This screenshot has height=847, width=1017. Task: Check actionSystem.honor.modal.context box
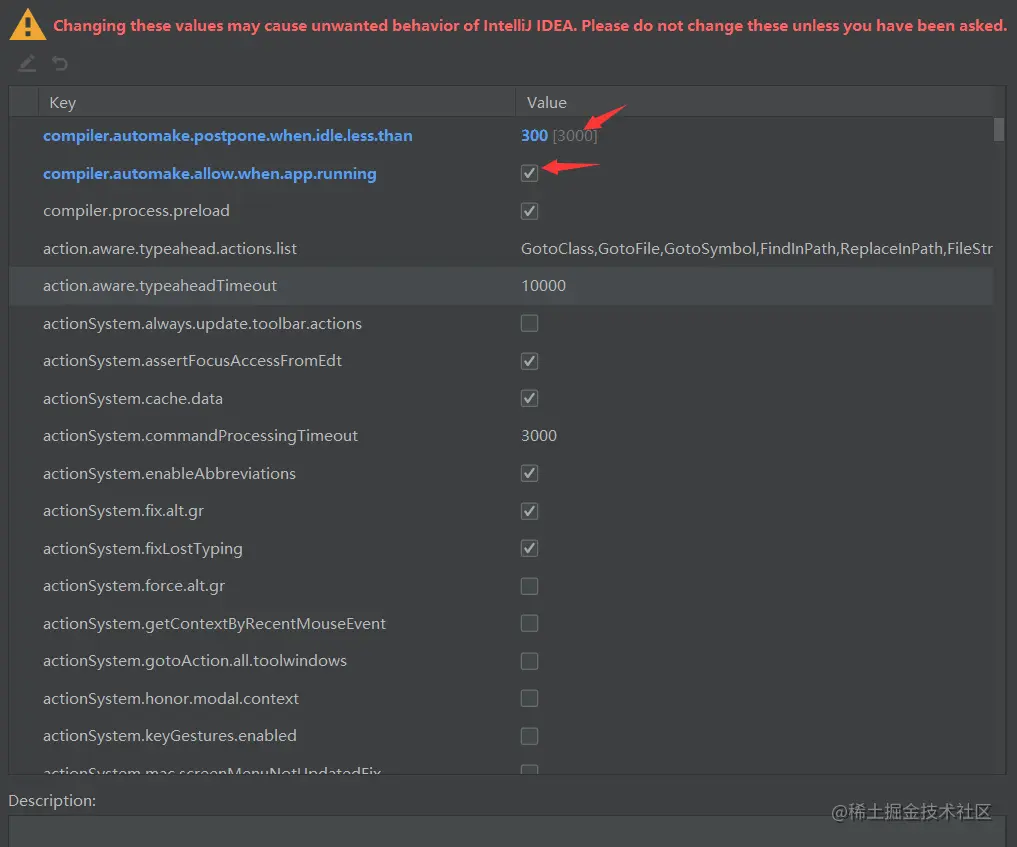click(530, 698)
